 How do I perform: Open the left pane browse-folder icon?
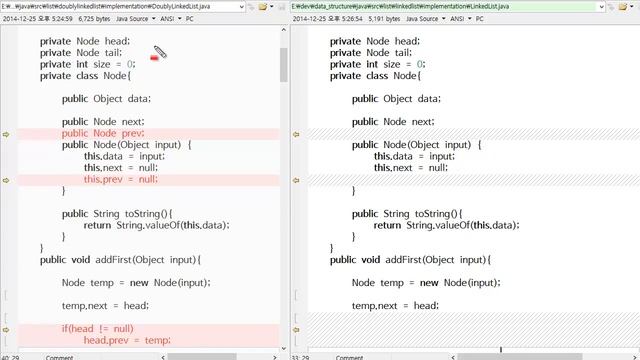(x=262, y=7)
